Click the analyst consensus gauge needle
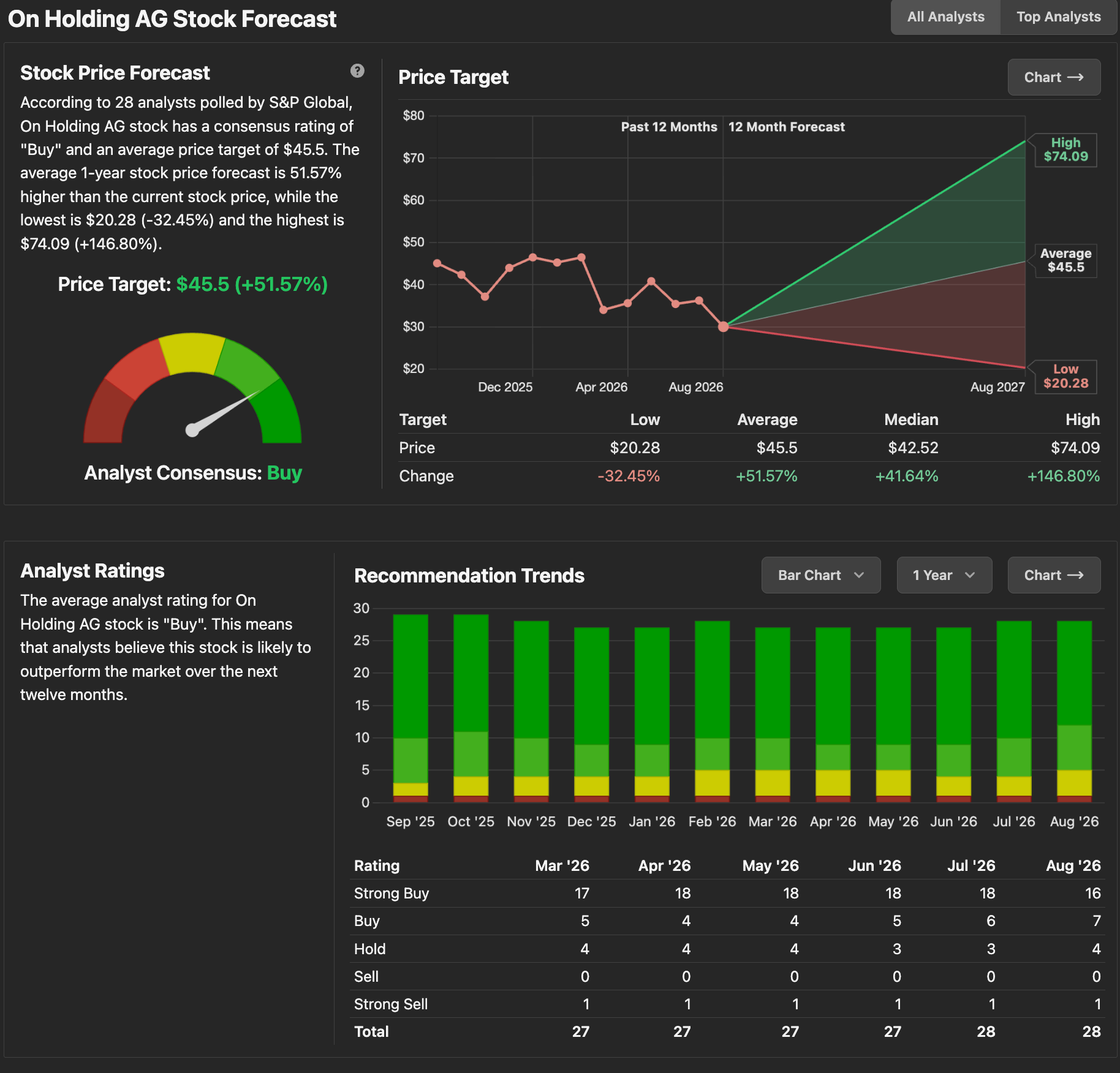This screenshot has height=1073, width=1120. [224, 412]
